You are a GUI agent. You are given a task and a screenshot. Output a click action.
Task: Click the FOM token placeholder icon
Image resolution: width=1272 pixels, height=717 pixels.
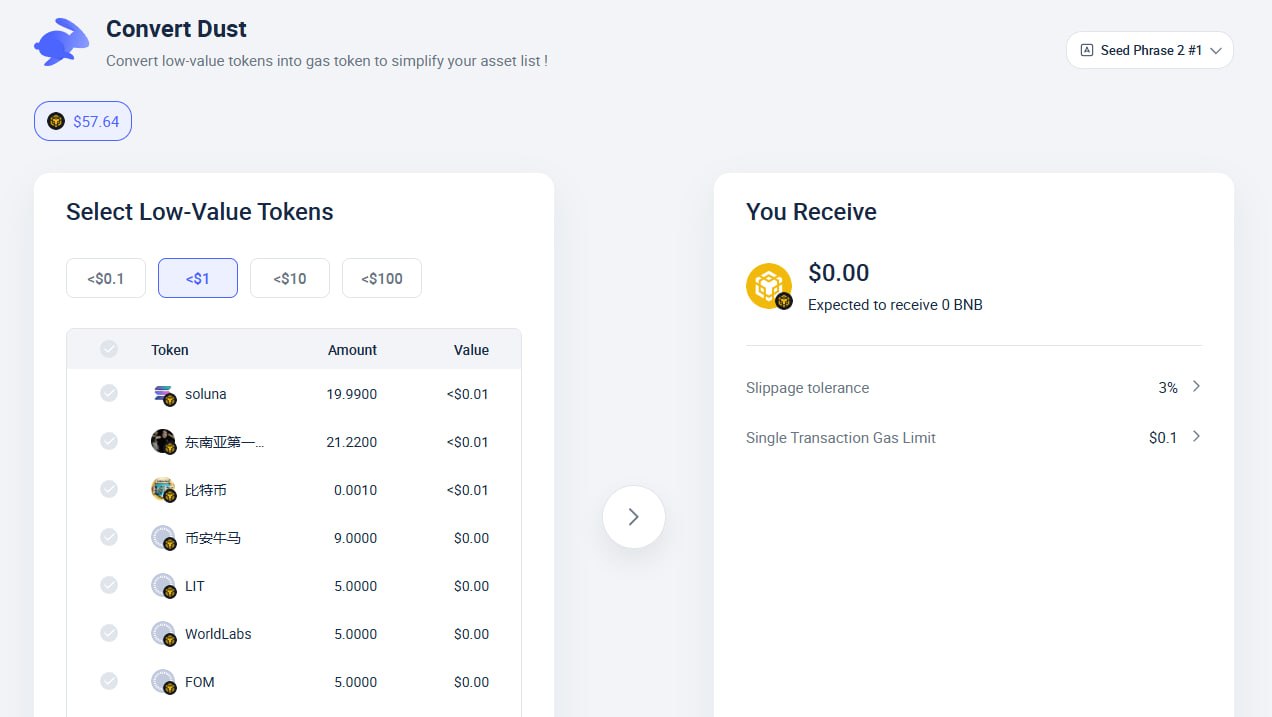(x=164, y=682)
